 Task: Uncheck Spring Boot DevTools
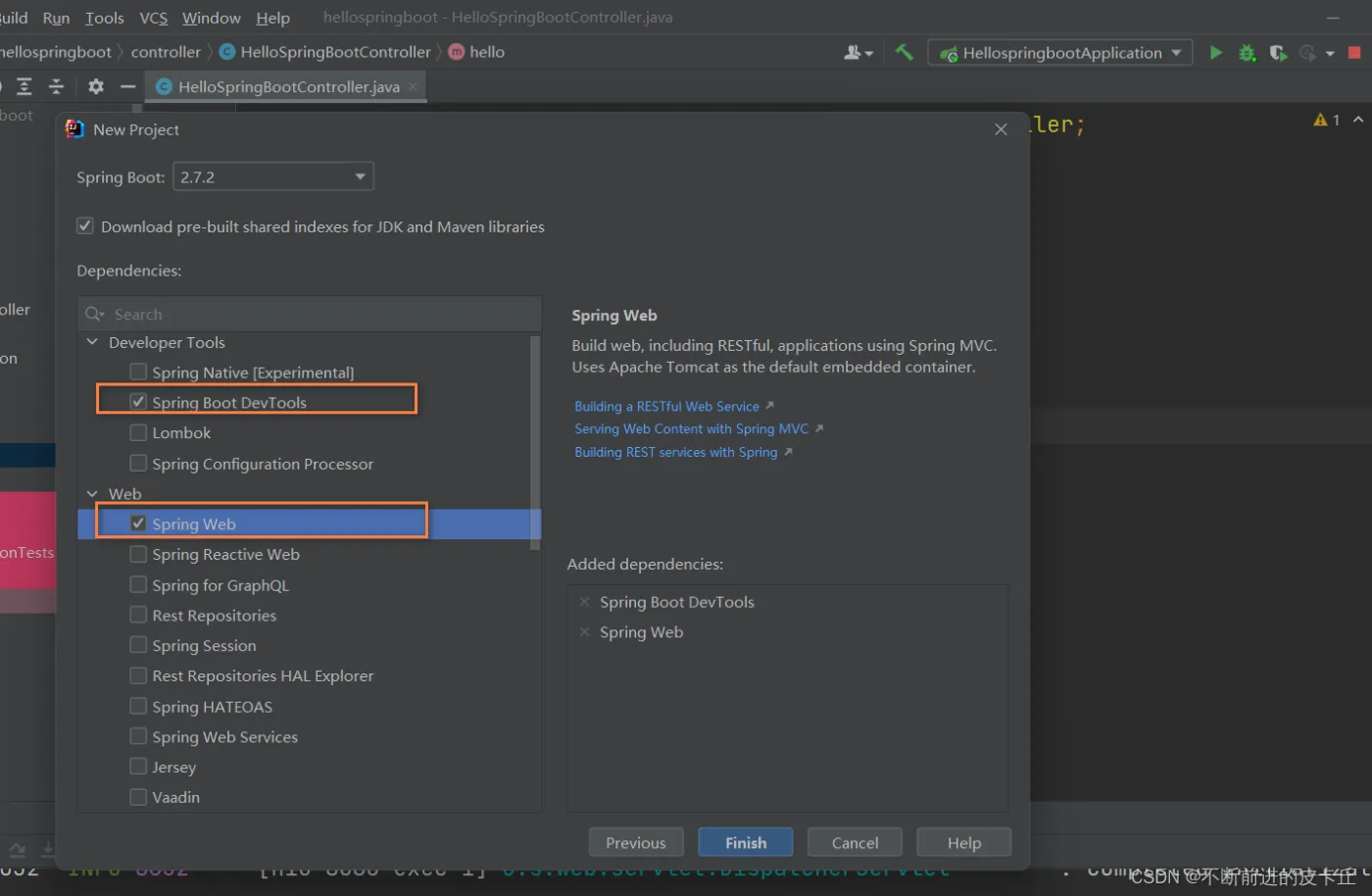[138, 402]
